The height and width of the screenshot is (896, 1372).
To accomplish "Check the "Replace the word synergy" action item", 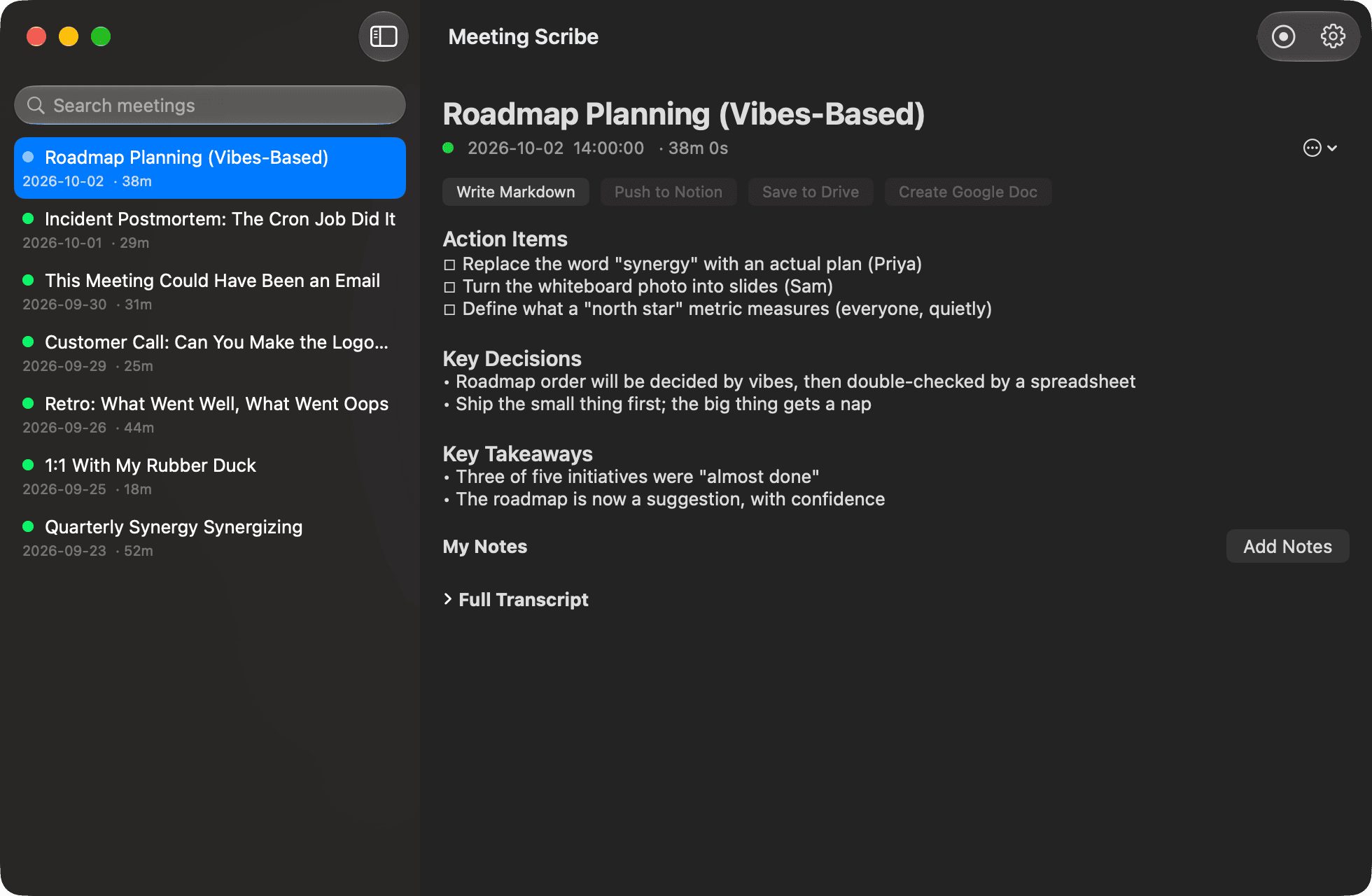I will click(449, 265).
